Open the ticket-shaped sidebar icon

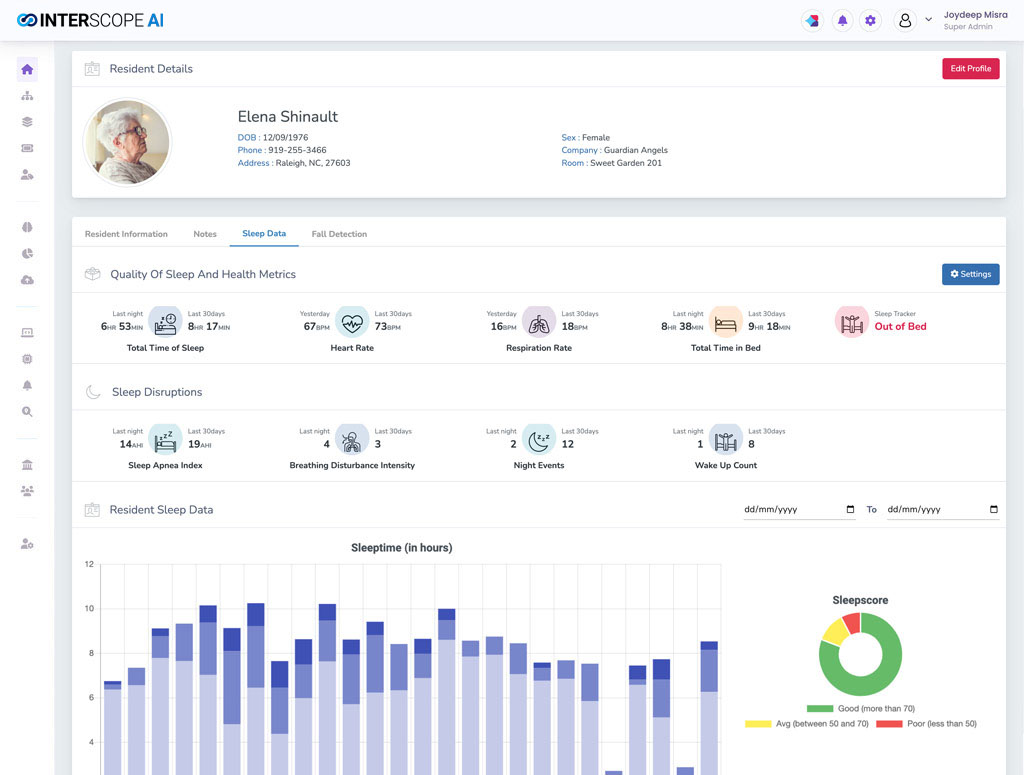pyautogui.click(x=27, y=148)
